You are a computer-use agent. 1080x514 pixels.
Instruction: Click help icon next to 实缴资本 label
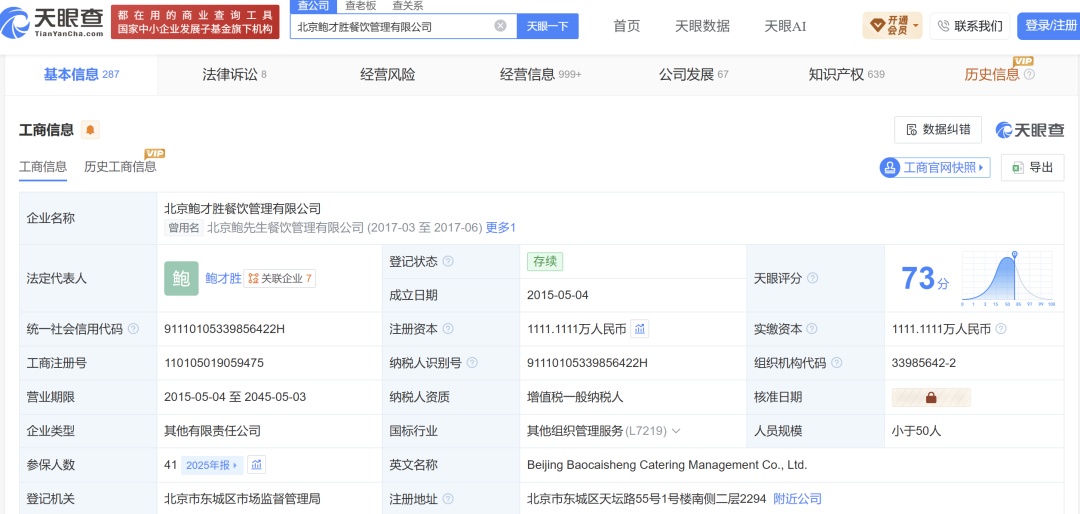coord(812,329)
